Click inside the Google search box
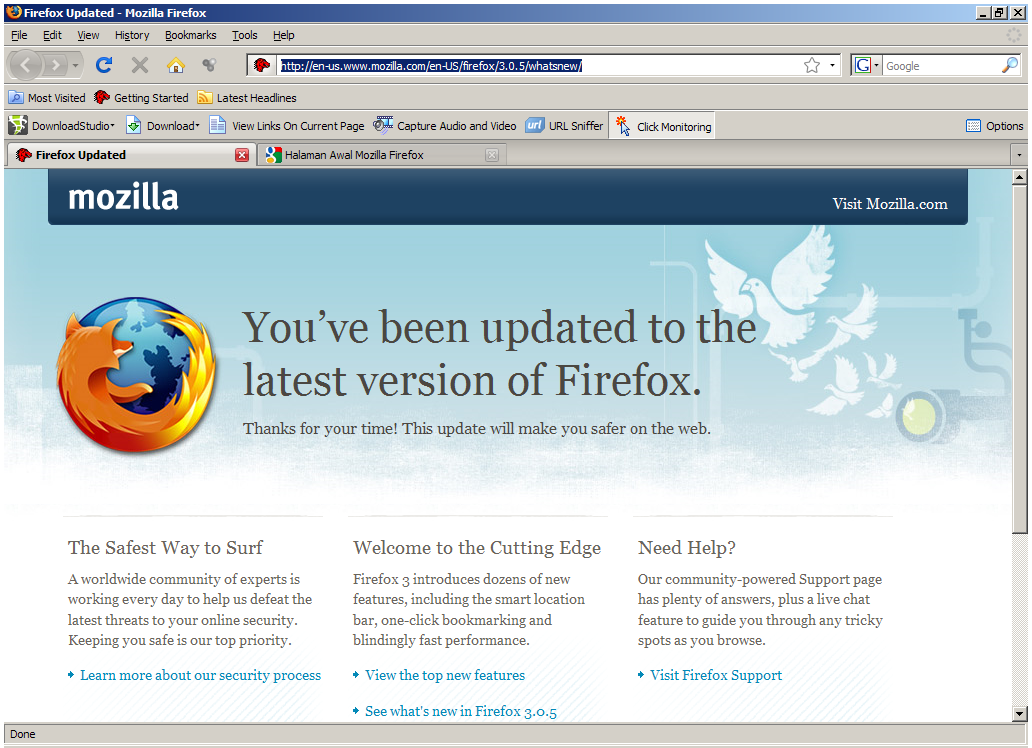1032x748 pixels. tap(941, 66)
